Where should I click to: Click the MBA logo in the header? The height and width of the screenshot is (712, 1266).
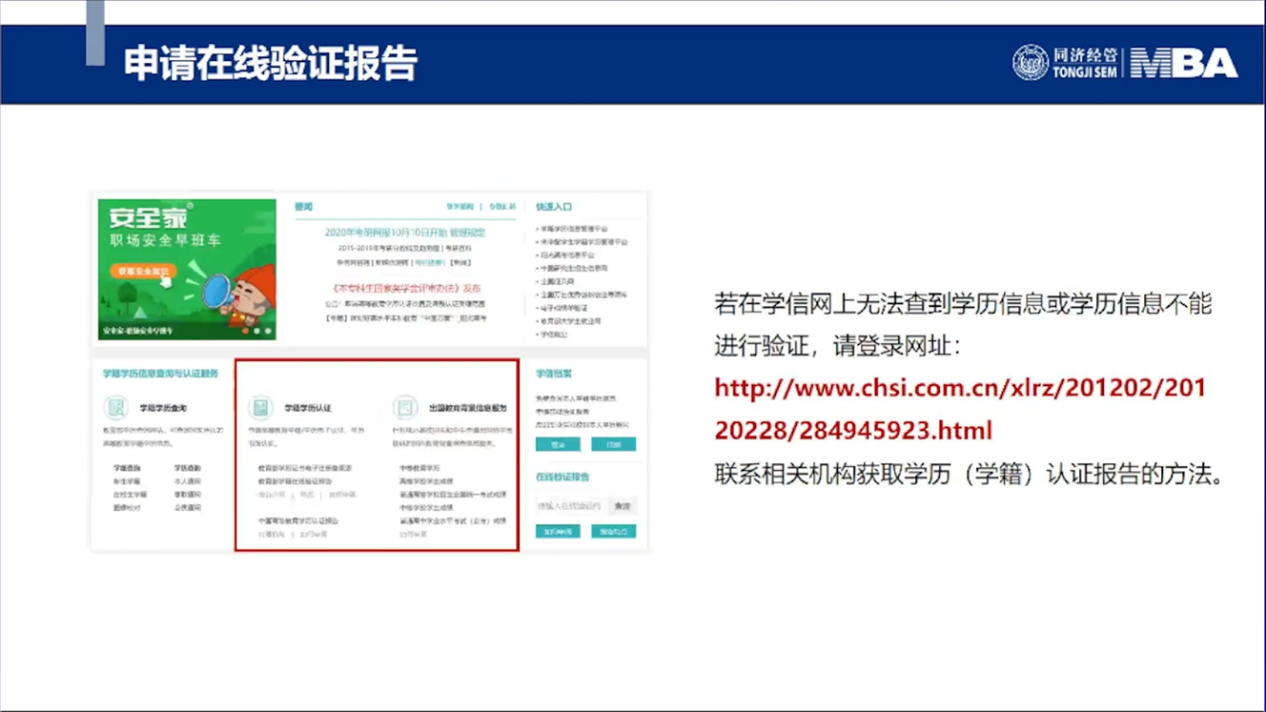coord(1185,63)
